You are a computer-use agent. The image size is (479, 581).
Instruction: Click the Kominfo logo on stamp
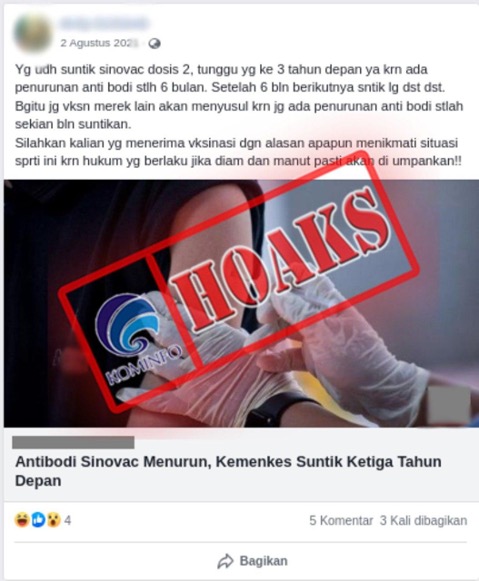(133, 335)
